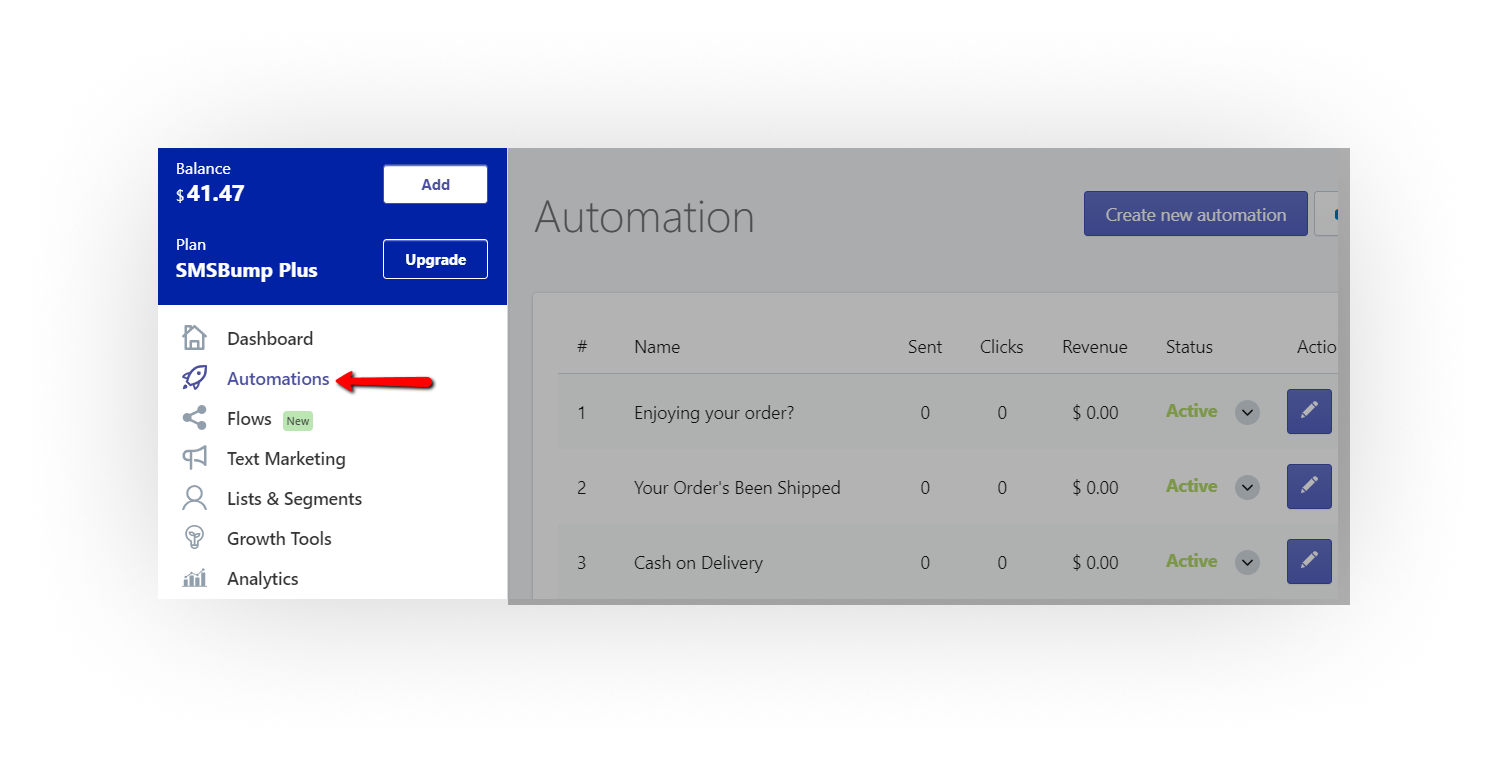Click Active status of 'Enjoying your order?'
This screenshot has width=1496, height=760.
tap(1191, 411)
